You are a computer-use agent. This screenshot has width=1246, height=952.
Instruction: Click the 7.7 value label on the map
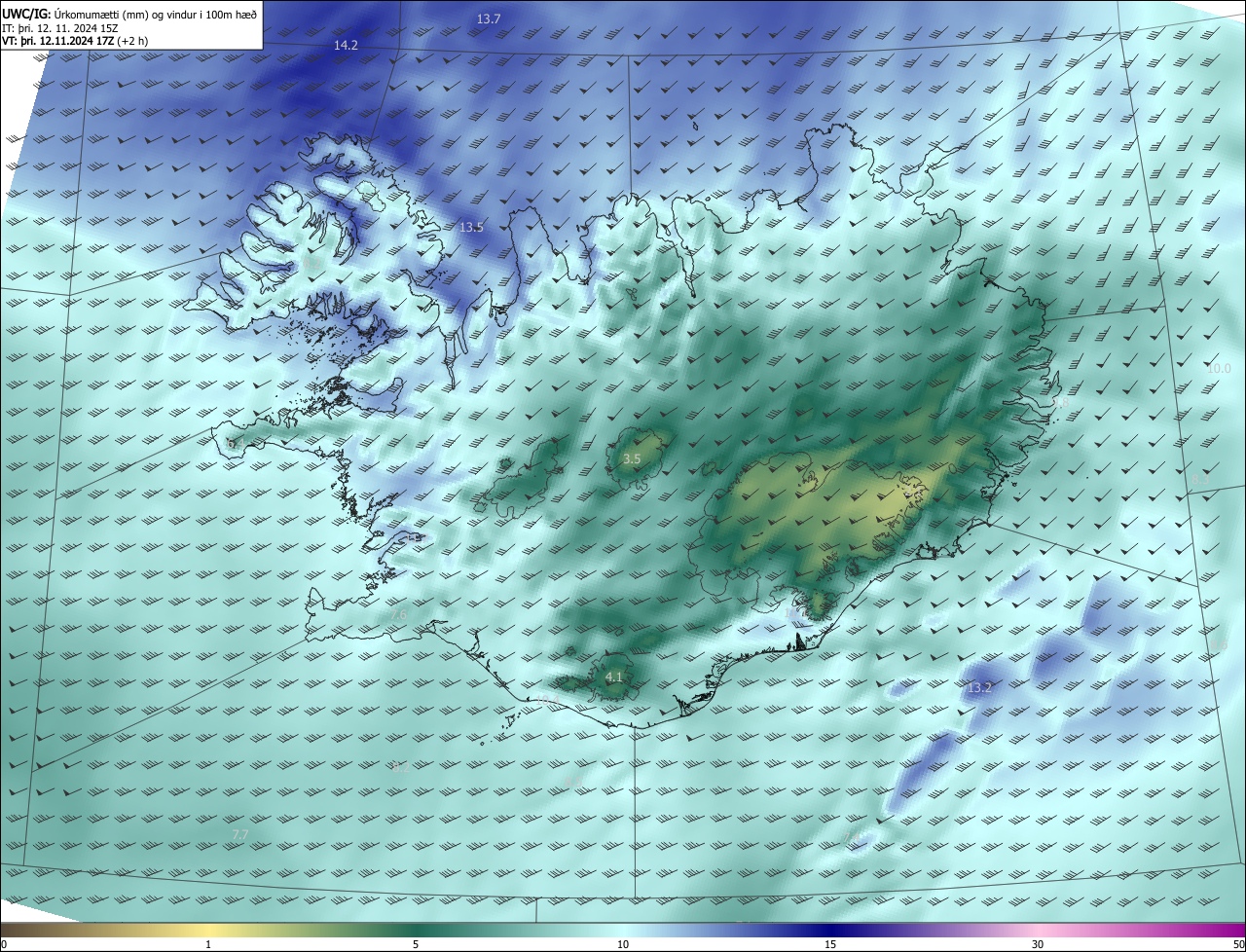pyautogui.click(x=240, y=835)
